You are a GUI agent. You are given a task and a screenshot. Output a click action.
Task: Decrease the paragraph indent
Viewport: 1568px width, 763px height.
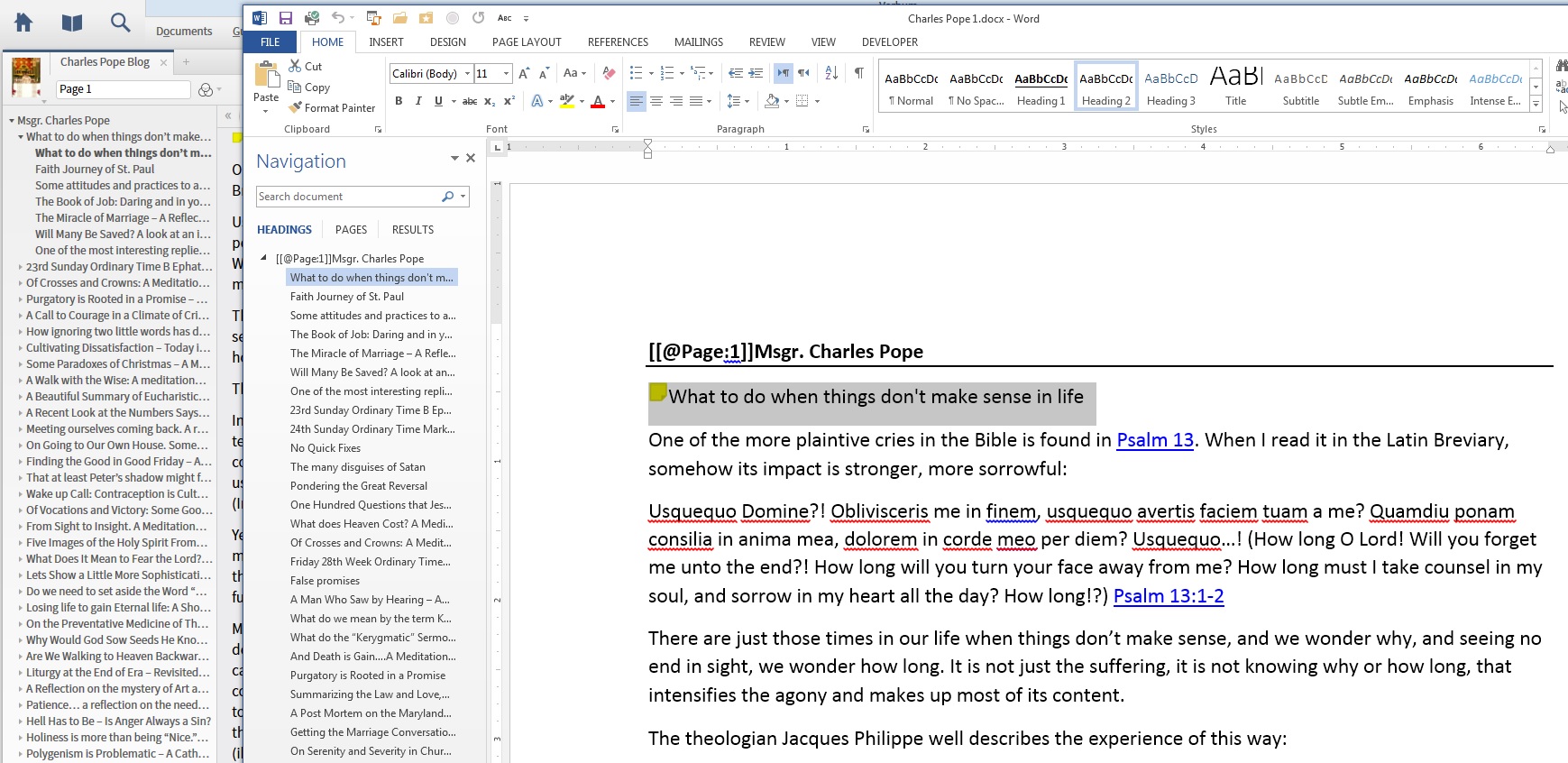736,73
